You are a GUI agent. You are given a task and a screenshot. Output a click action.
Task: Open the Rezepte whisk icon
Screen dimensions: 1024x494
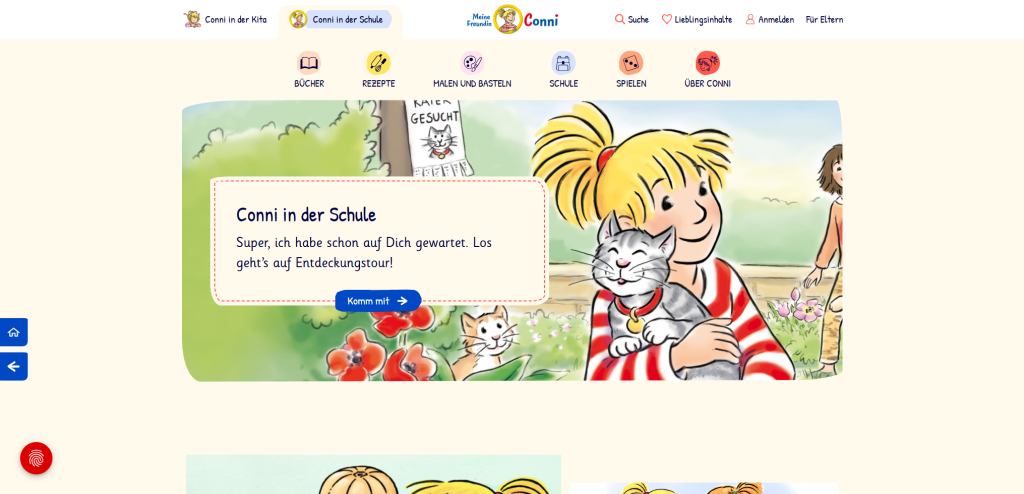378,63
